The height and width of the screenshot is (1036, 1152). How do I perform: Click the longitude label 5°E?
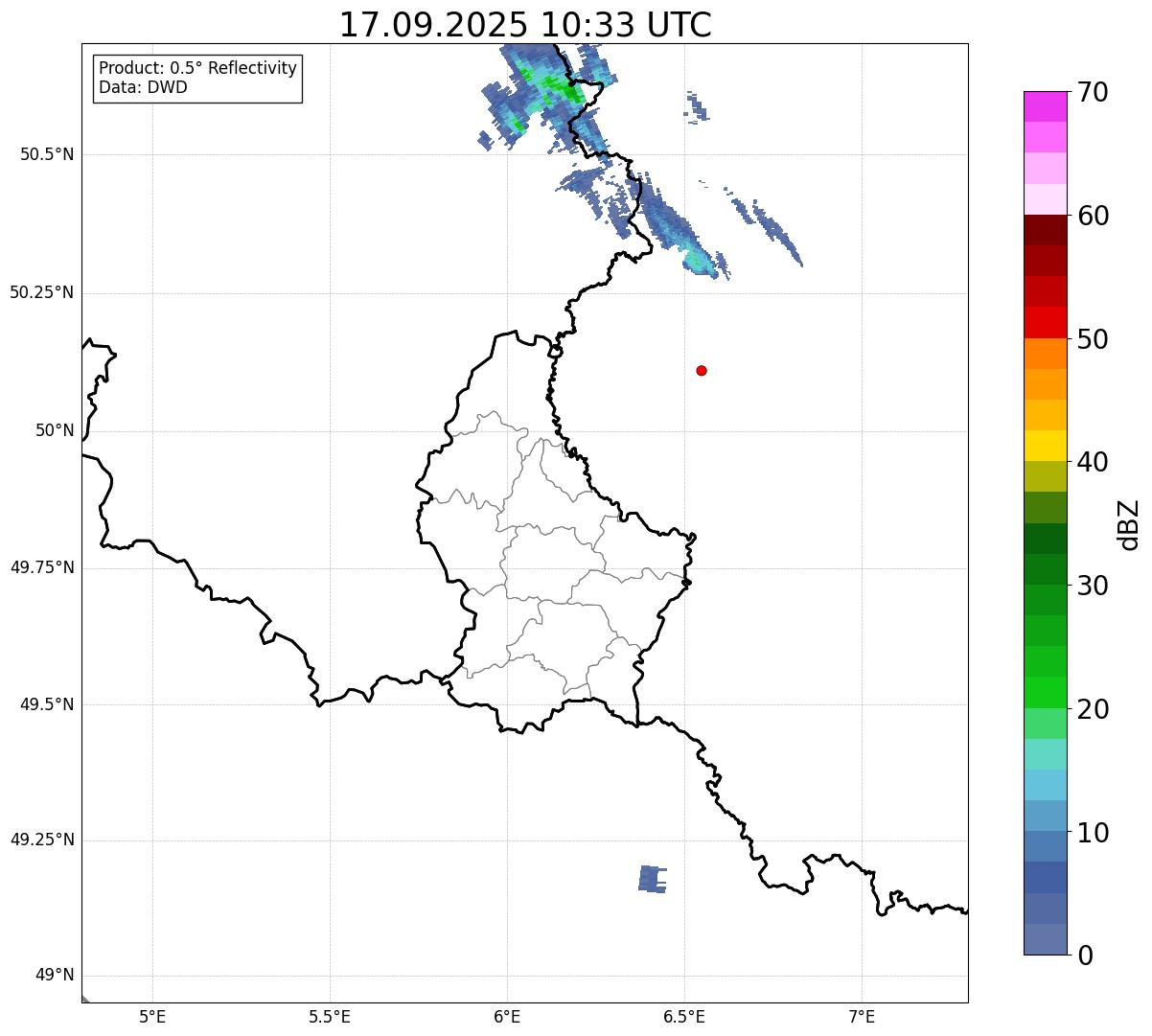152,1018
